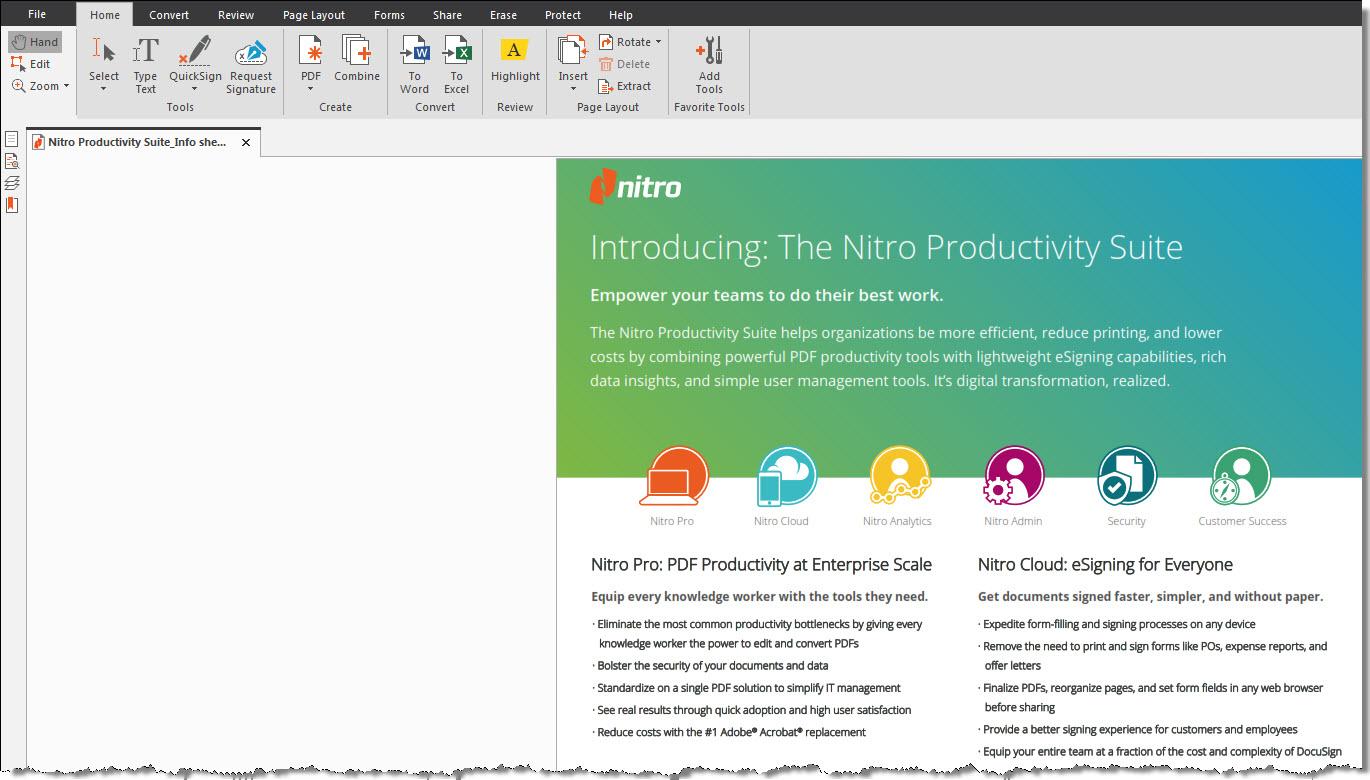Click the Insert pages icon
Viewport: 1370px width, 780px height.
click(573, 51)
